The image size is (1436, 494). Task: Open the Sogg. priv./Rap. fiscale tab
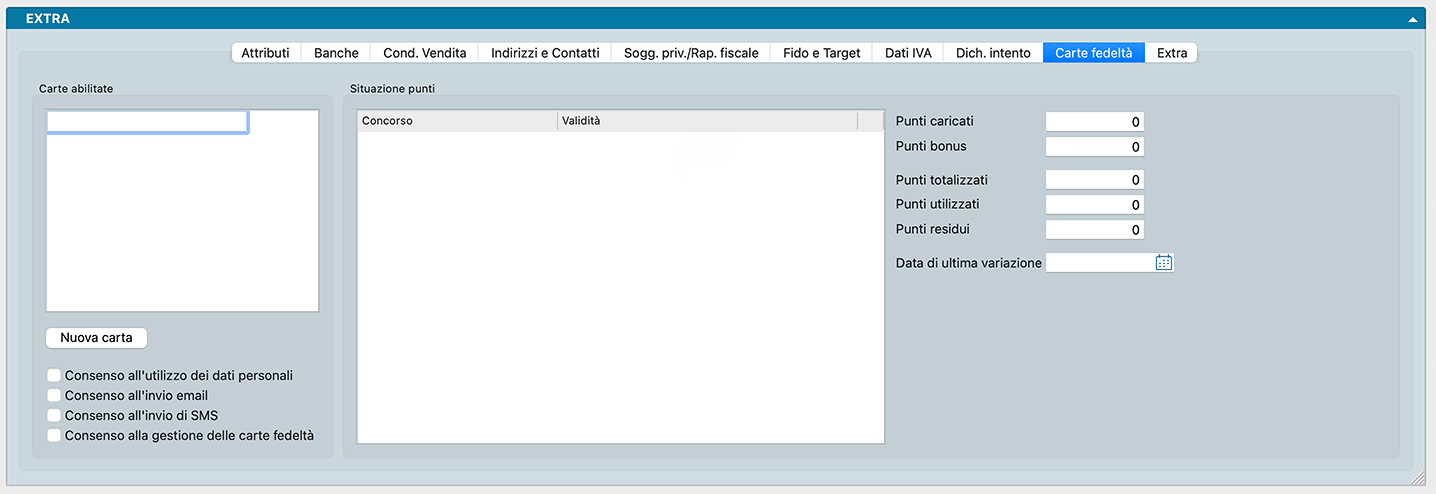(691, 53)
